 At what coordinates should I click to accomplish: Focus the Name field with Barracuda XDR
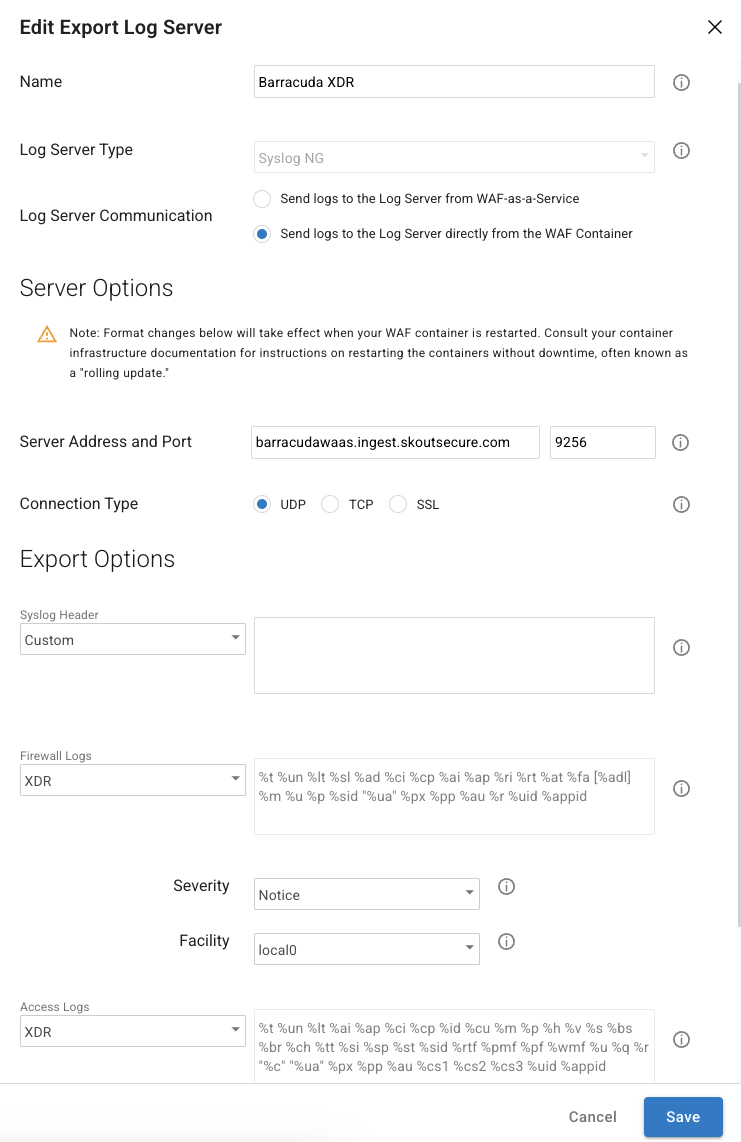pos(454,82)
